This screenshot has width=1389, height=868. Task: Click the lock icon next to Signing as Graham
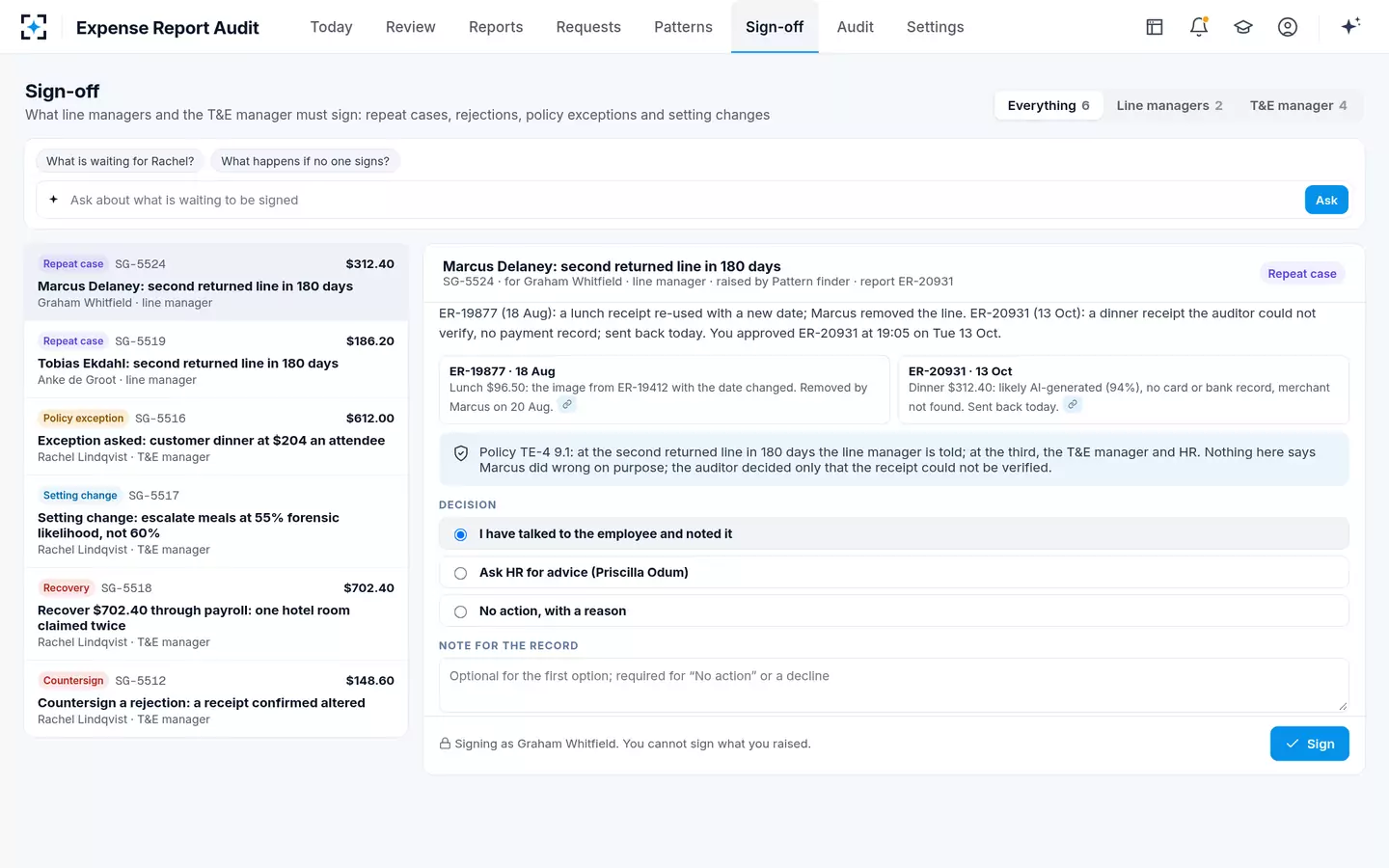coord(446,744)
